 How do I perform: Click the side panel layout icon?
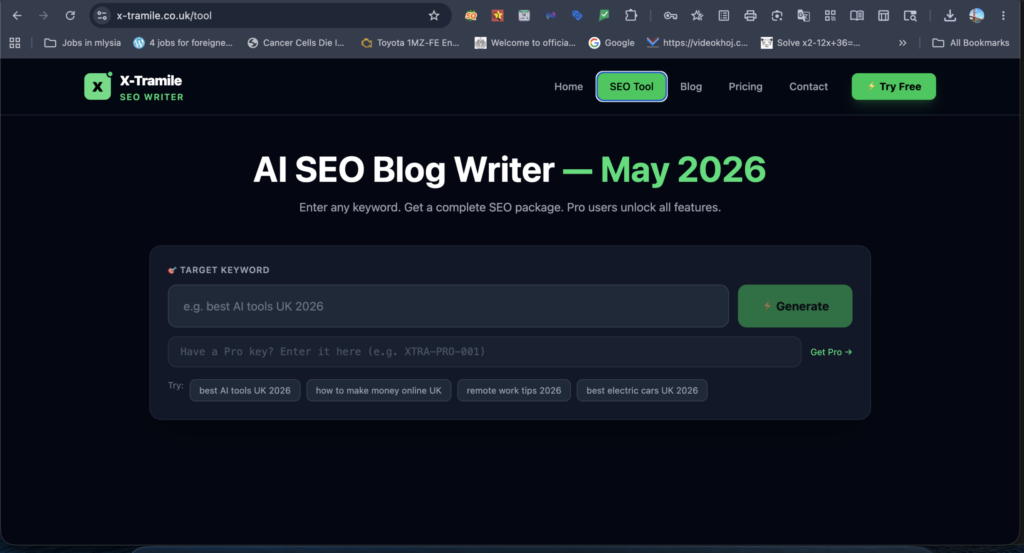pyautogui.click(x=883, y=16)
